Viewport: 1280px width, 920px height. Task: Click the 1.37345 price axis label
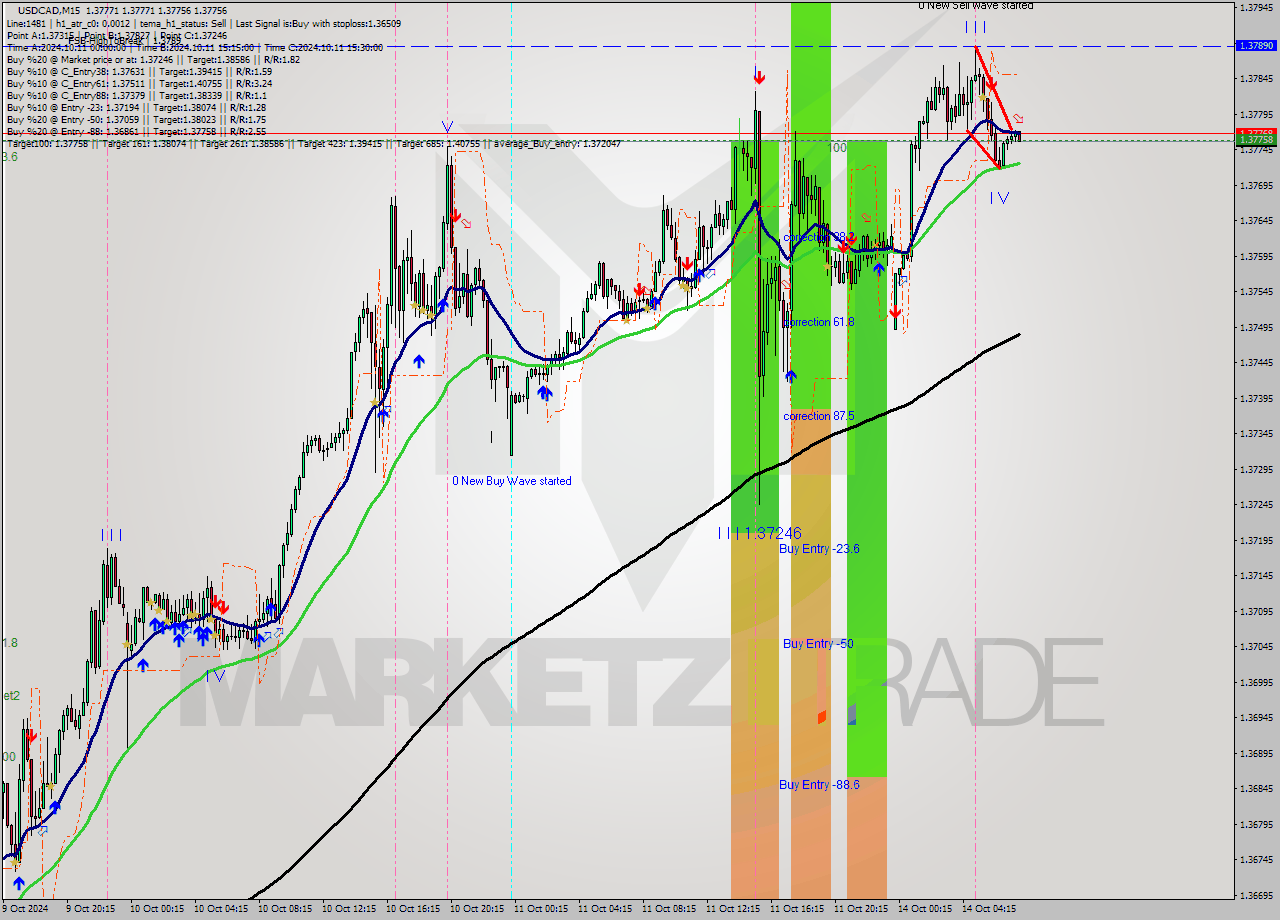[1256, 433]
